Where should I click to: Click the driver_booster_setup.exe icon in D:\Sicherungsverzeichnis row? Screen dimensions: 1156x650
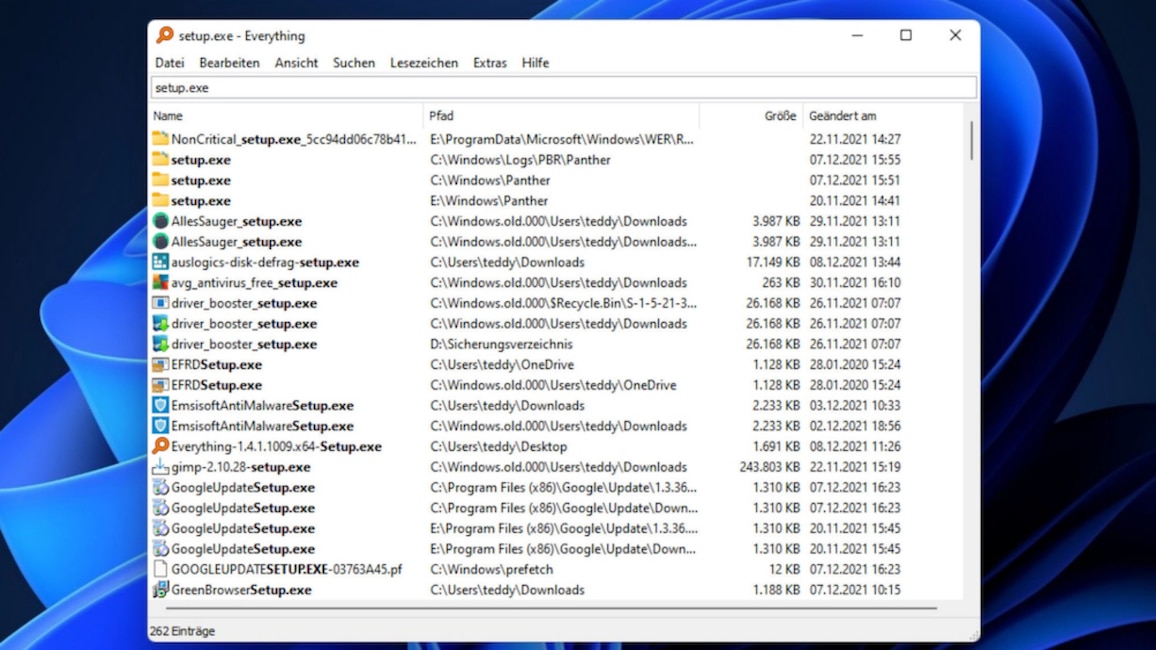pyautogui.click(x=160, y=344)
